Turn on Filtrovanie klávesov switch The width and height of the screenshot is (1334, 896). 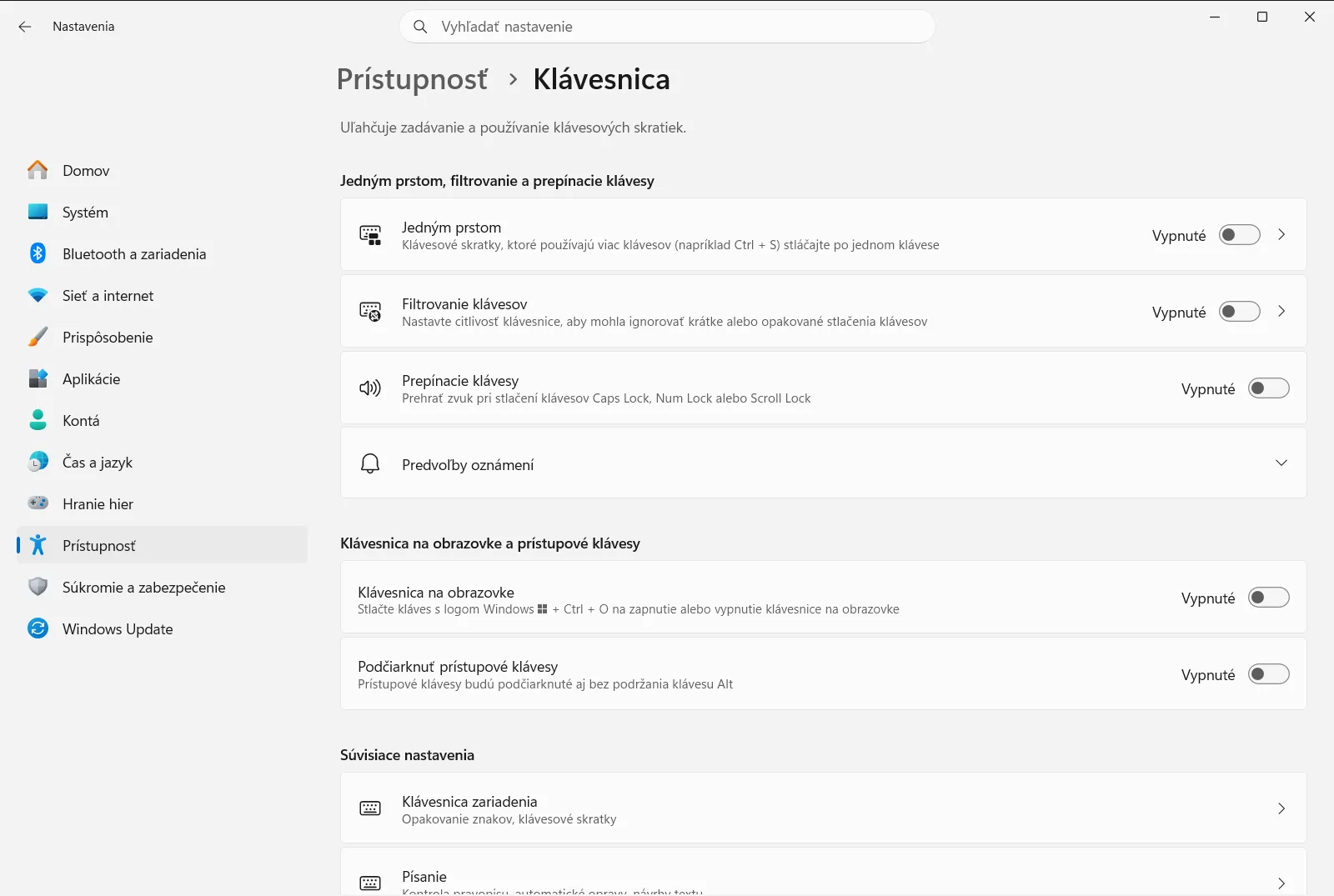coord(1239,312)
